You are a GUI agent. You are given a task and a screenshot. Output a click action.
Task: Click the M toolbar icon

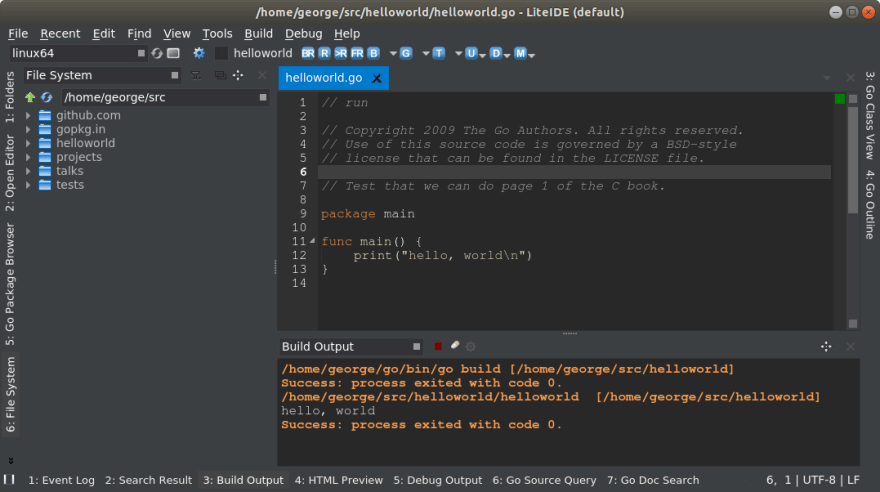point(520,53)
